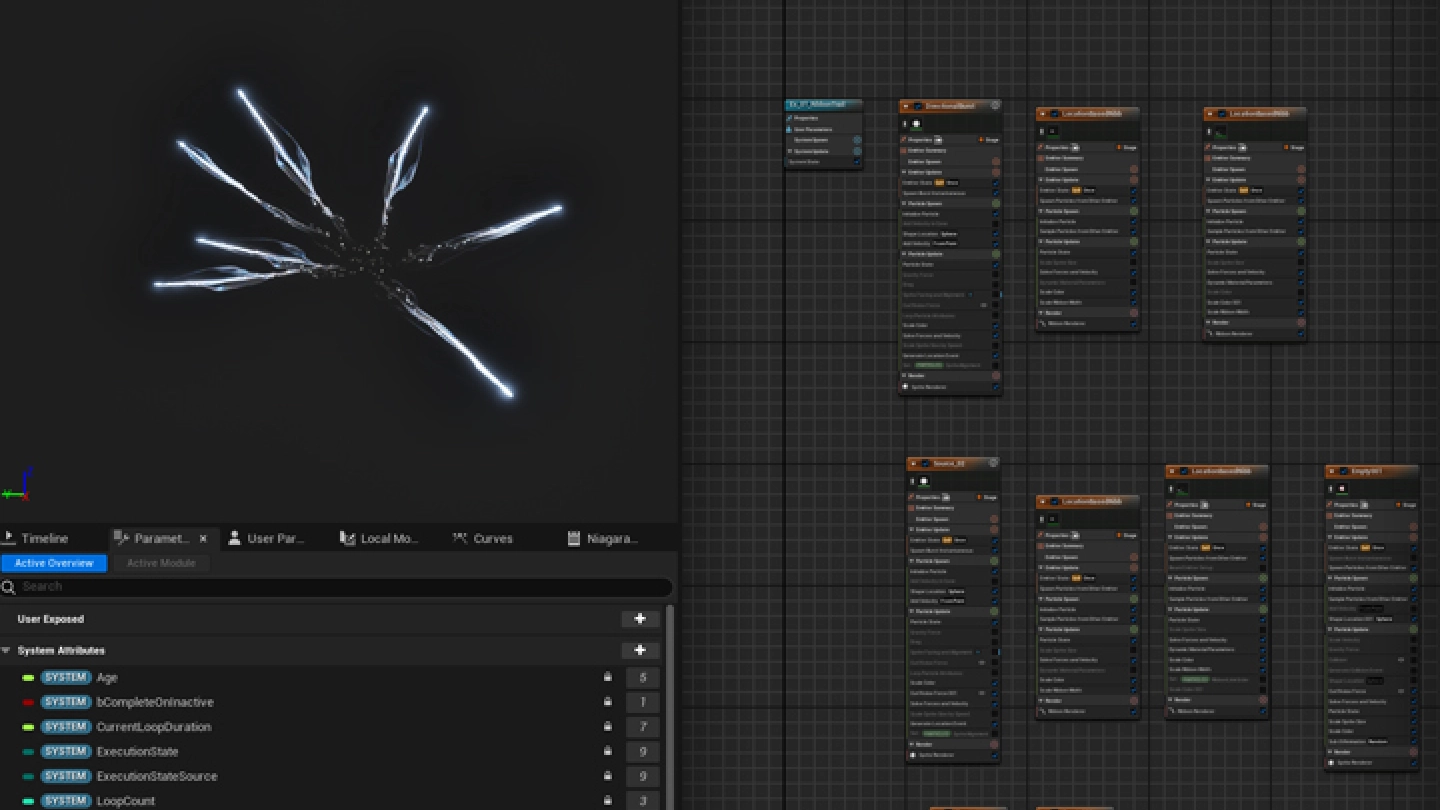The image size is (1440, 810).
Task: Select the Parameters tab
Action: 161,538
